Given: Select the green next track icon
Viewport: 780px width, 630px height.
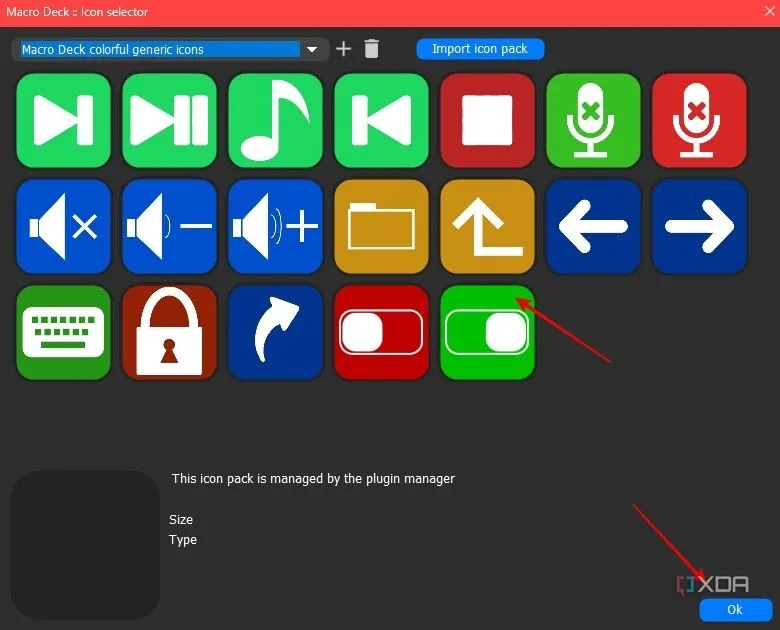Looking at the screenshot, I should coord(63,120).
